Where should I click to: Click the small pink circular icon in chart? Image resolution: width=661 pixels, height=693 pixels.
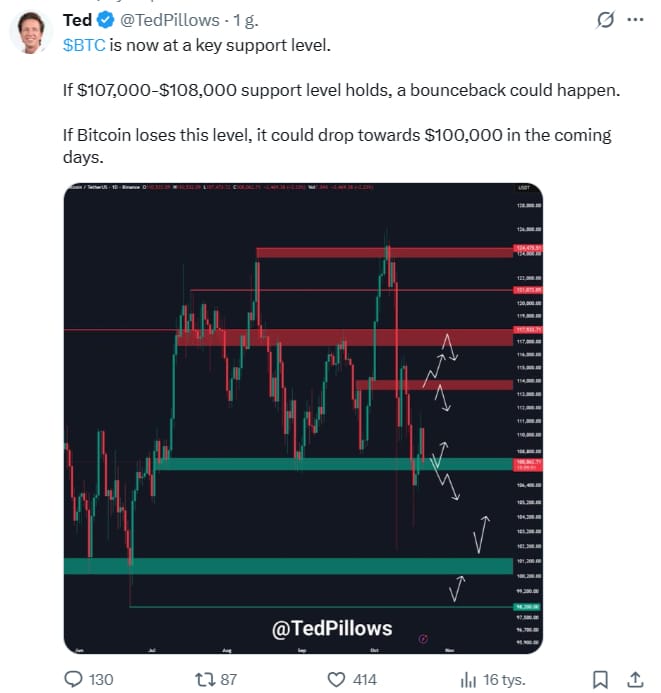(422, 637)
